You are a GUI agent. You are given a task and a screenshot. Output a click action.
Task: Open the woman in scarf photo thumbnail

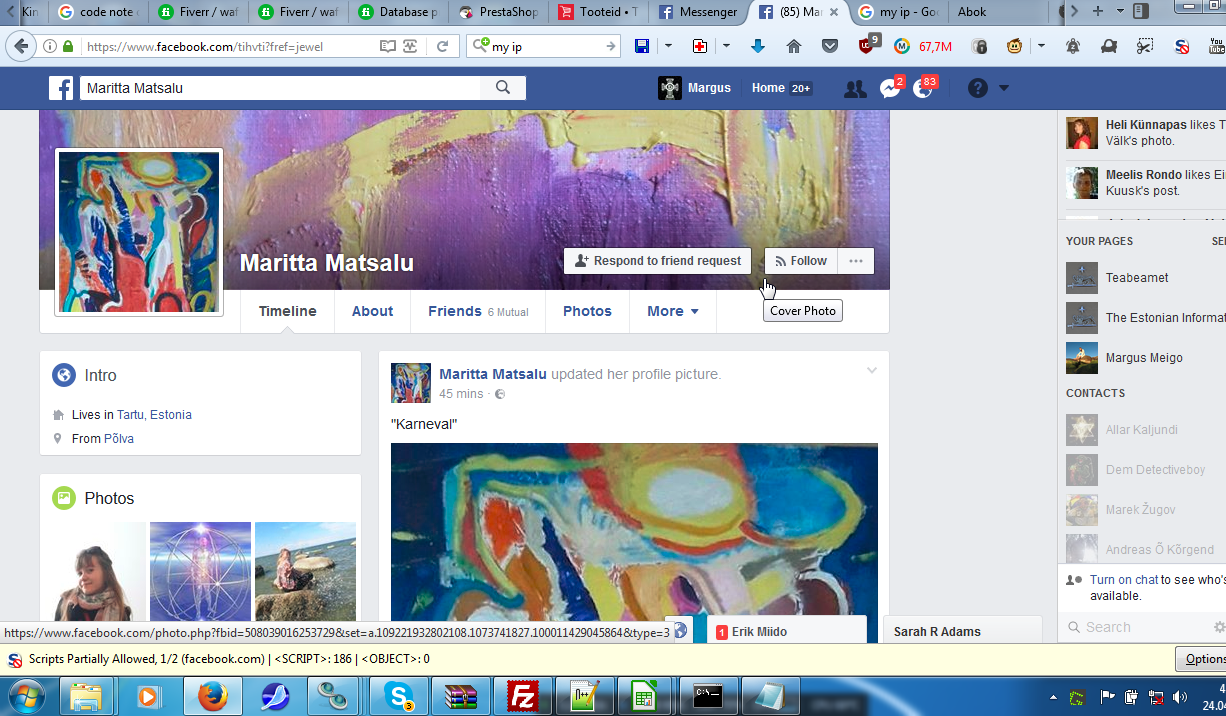click(x=96, y=572)
